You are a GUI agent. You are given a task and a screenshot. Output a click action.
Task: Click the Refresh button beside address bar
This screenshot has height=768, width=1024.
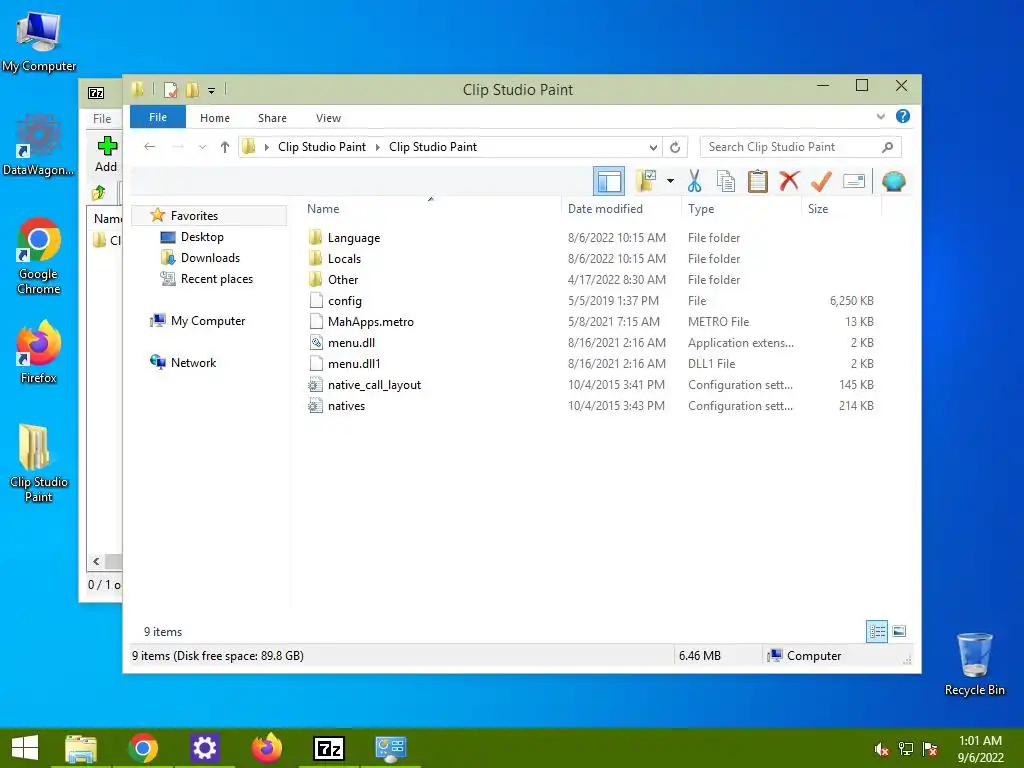[675, 147]
